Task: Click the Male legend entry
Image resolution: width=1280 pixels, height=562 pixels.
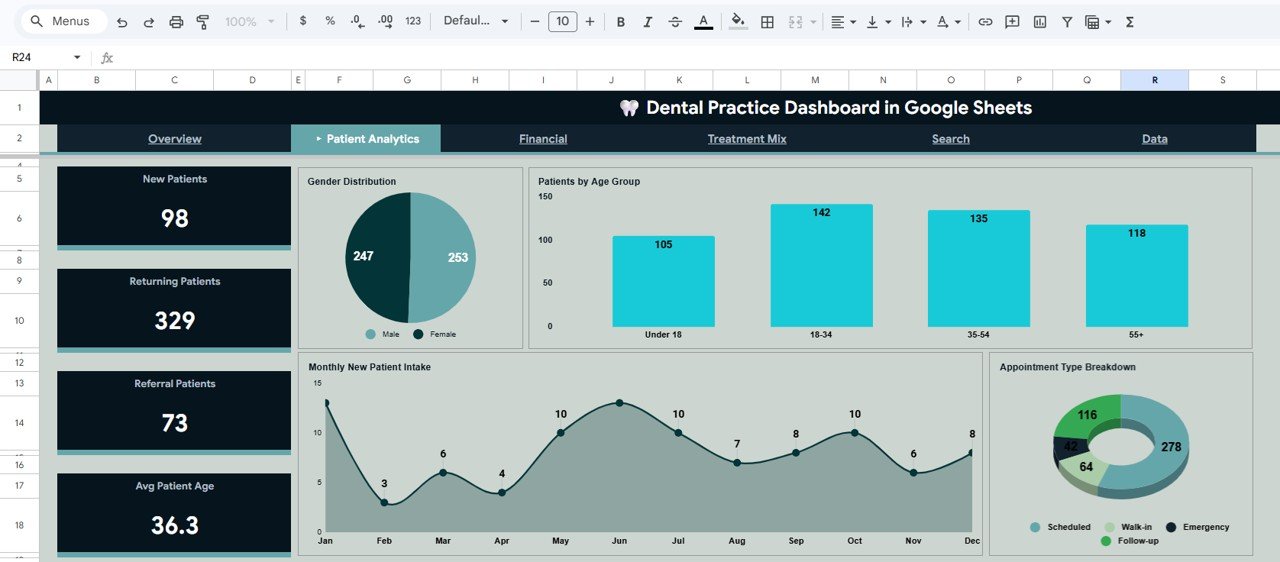Action: point(384,334)
